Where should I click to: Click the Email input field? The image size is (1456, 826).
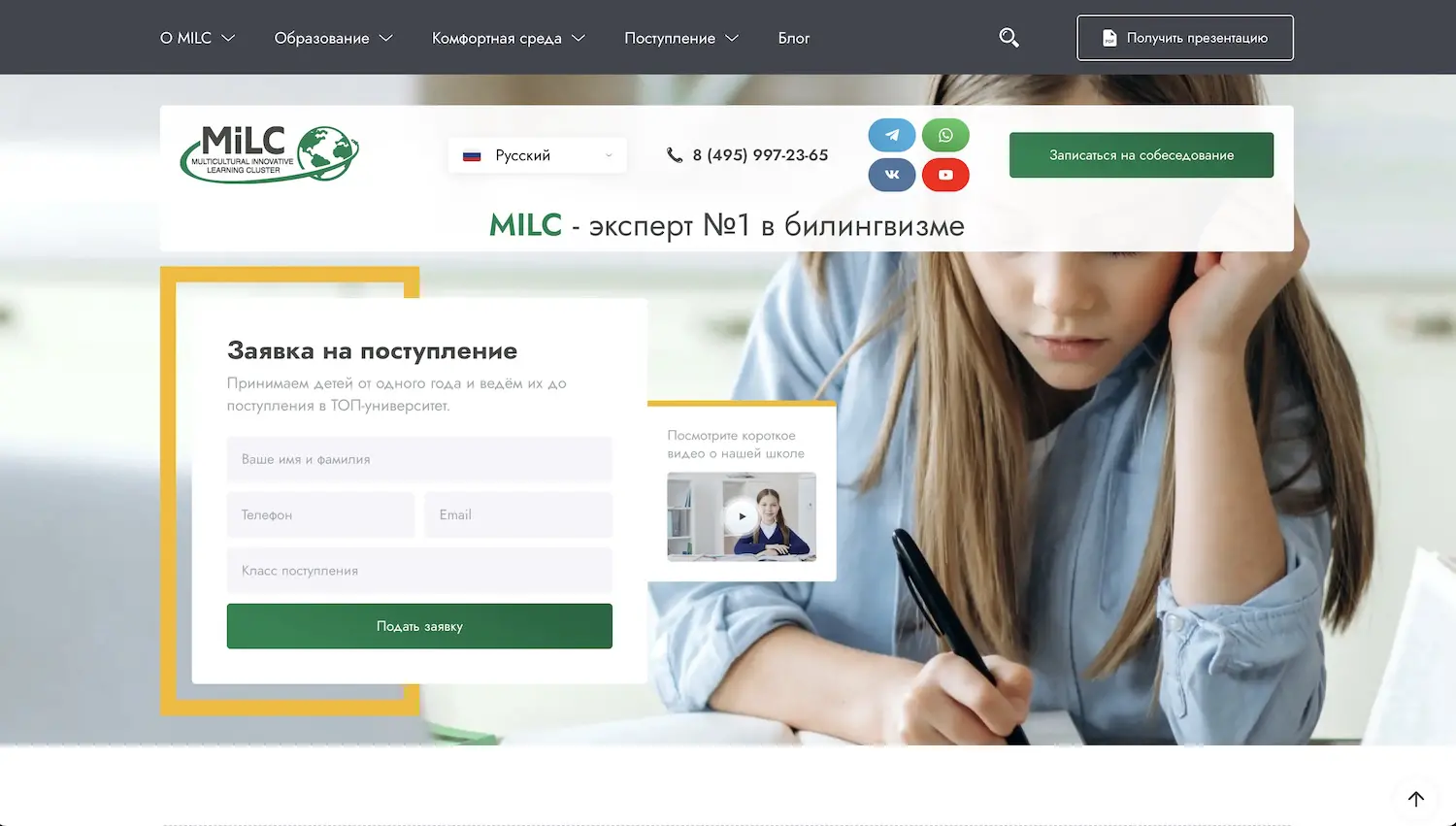[518, 514]
